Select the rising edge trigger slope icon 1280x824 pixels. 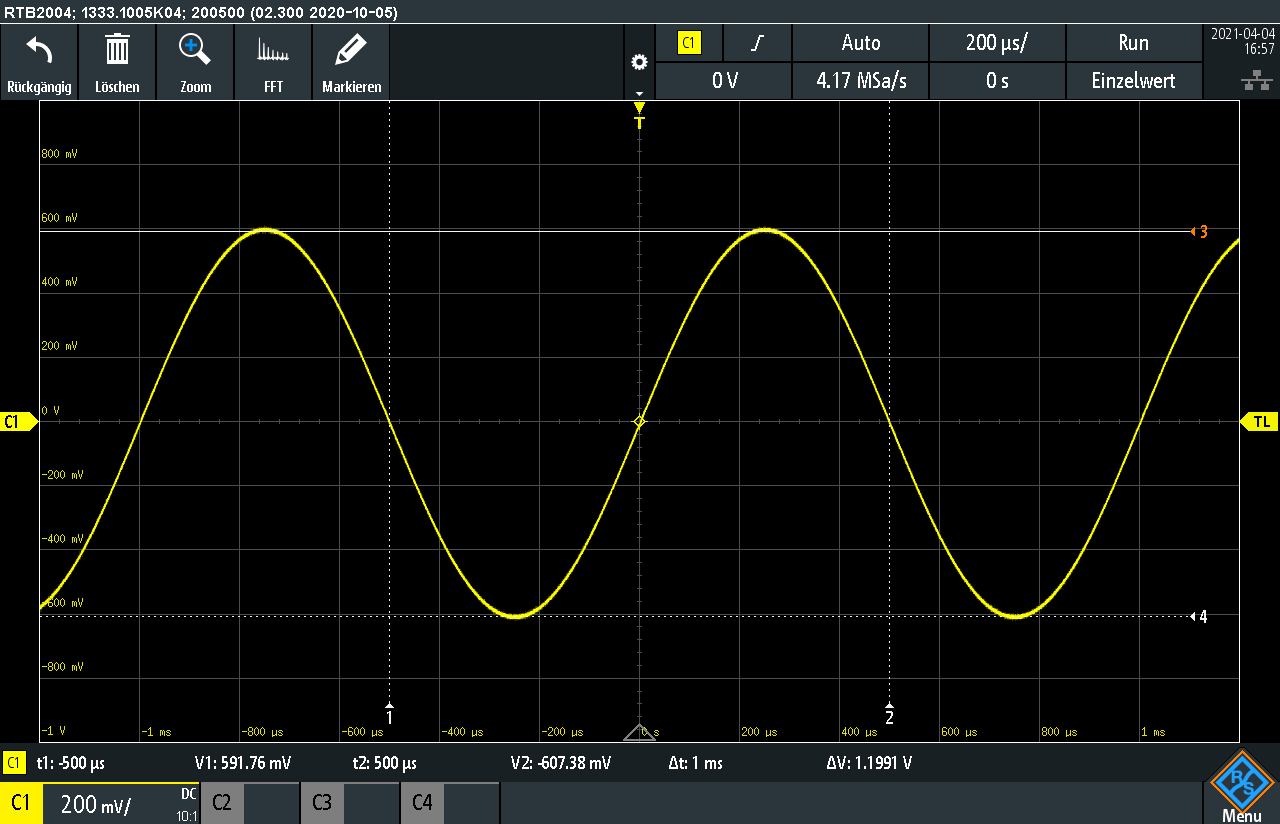click(759, 43)
